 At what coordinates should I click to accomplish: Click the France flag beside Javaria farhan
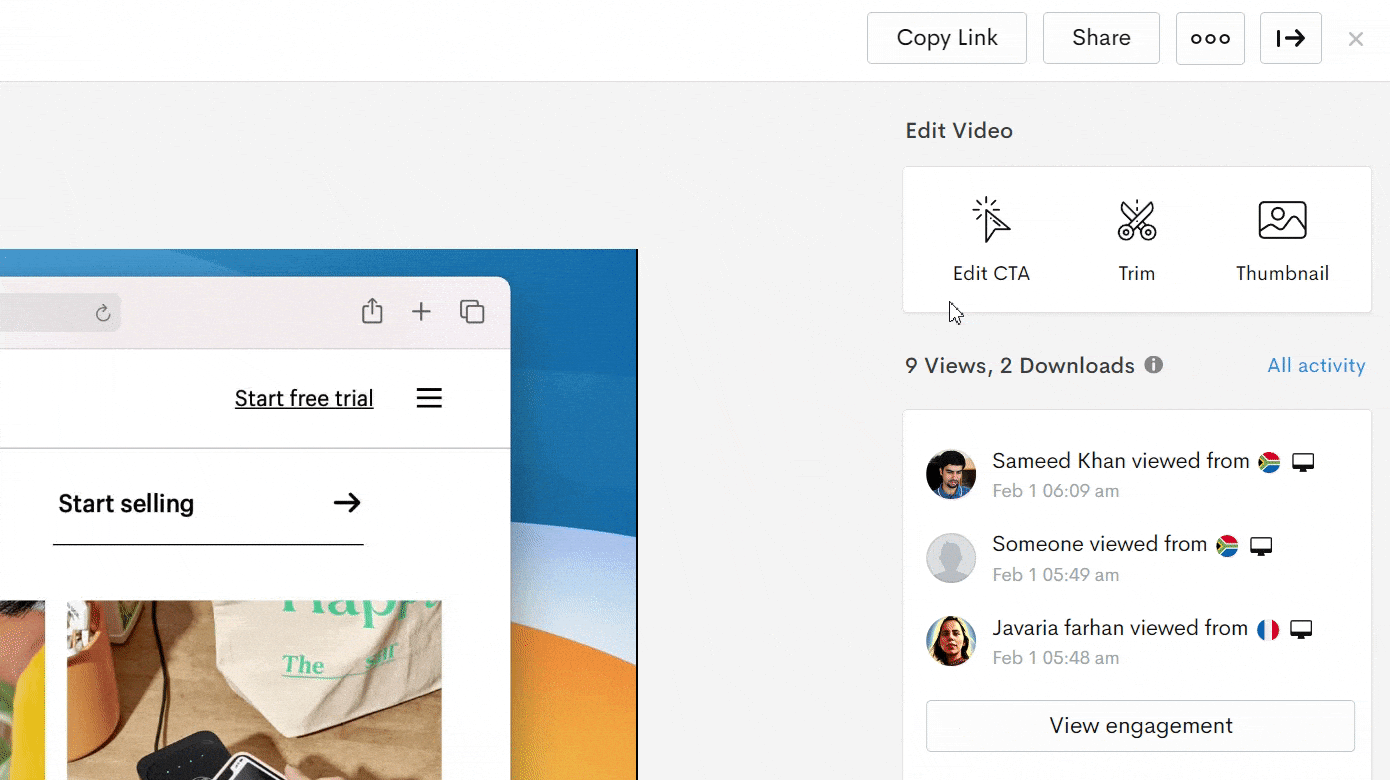tap(1268, 628)
